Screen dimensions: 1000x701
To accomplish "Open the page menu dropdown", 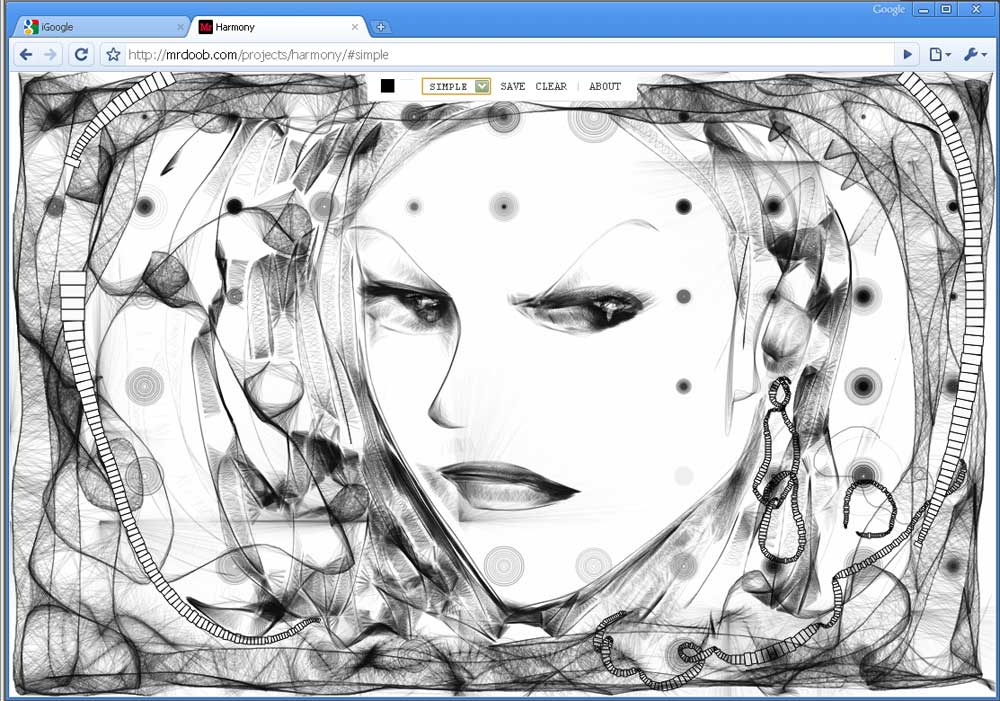I will [x=939, y=55].
